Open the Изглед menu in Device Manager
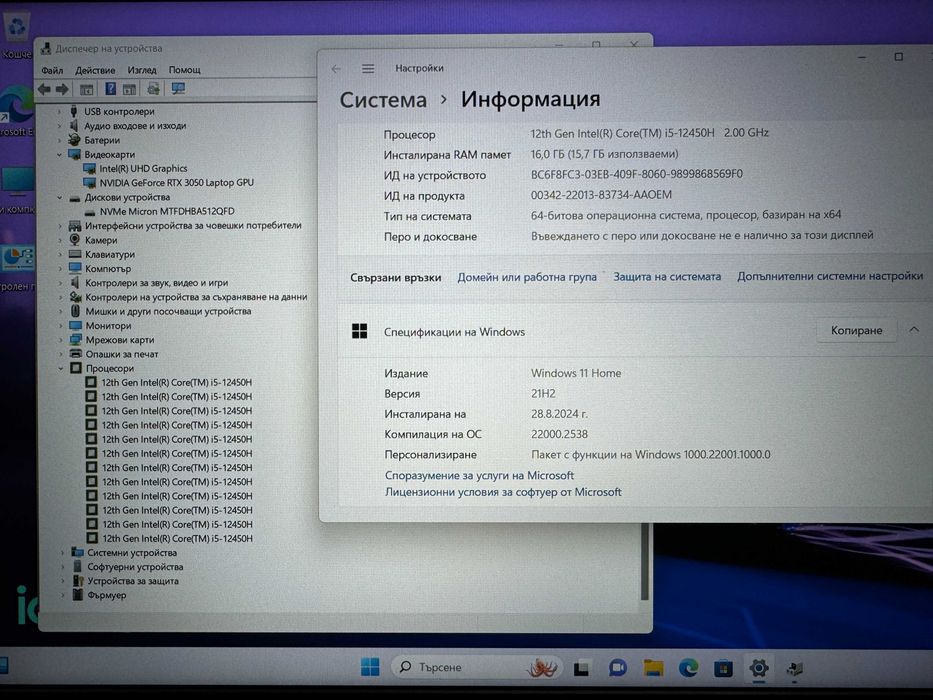This screenshot has width=933, height=700. 142,70
